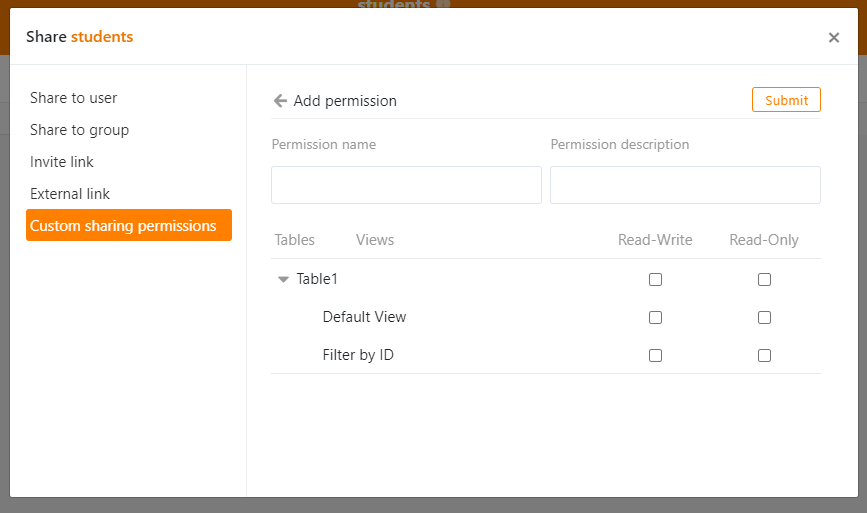The width and height of the screenshot is (867, 513).
Task: Open the Share to user section
Action: (74, 98)
